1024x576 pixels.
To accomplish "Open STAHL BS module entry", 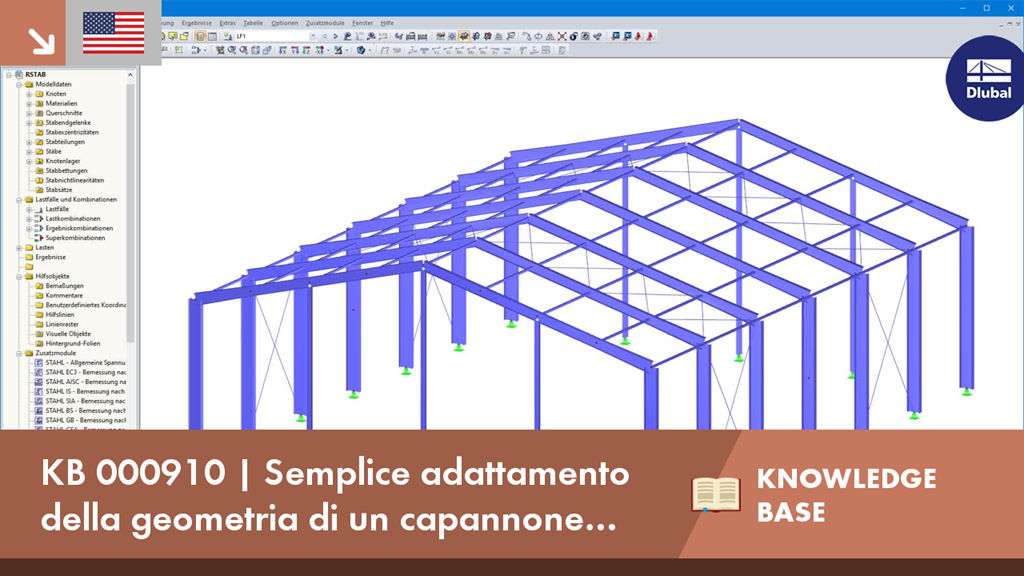I will 86,411.
